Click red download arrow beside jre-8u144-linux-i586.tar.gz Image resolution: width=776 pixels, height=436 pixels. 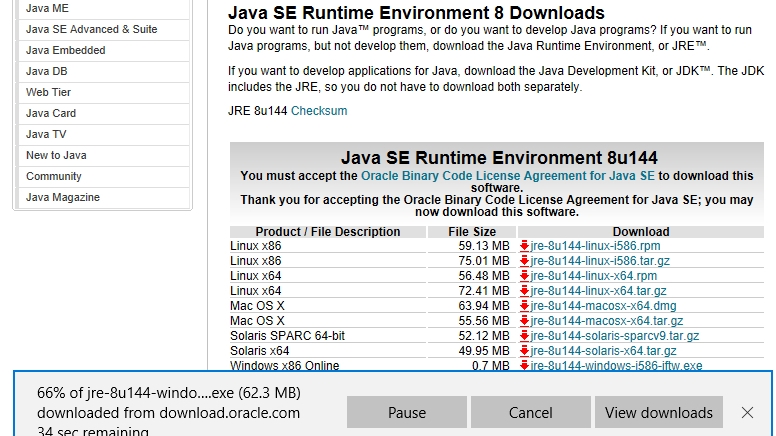(x=524, y=261)
